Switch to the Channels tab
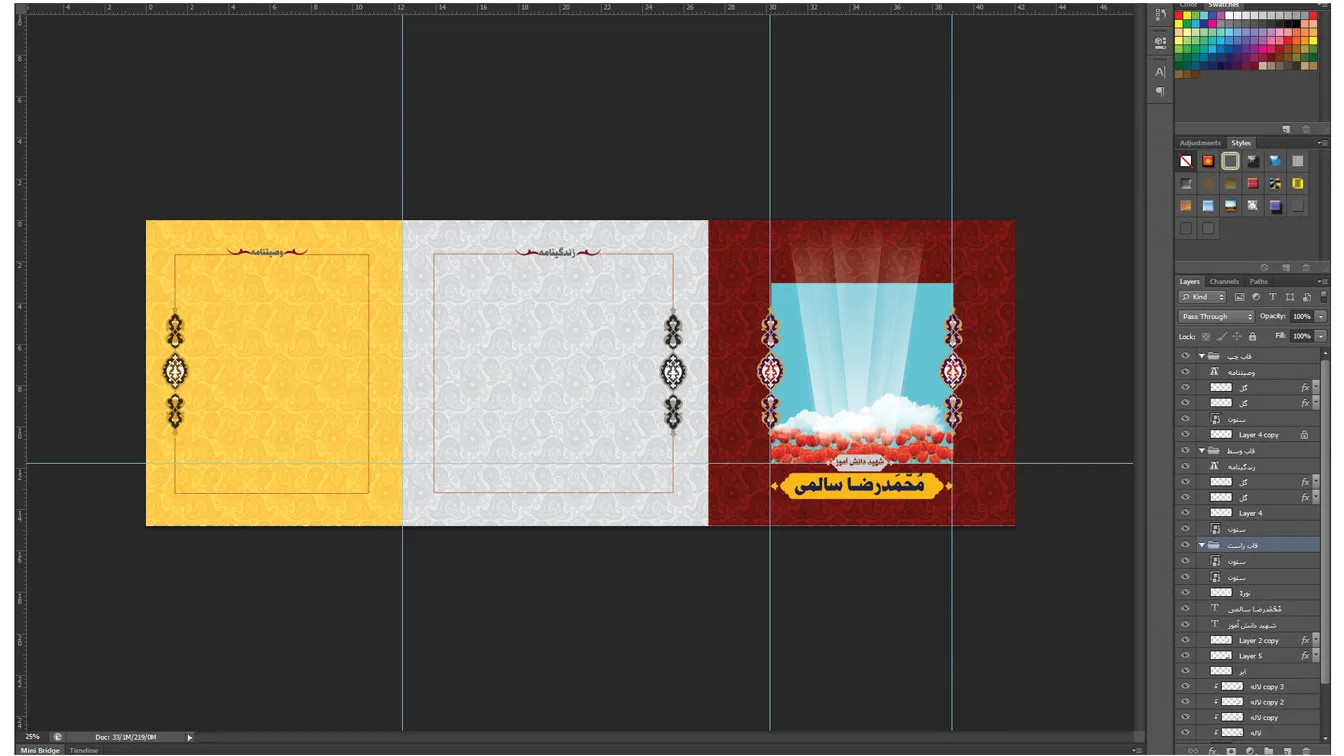Viewport: 1344px width, 756px height. pos(1224,282)
